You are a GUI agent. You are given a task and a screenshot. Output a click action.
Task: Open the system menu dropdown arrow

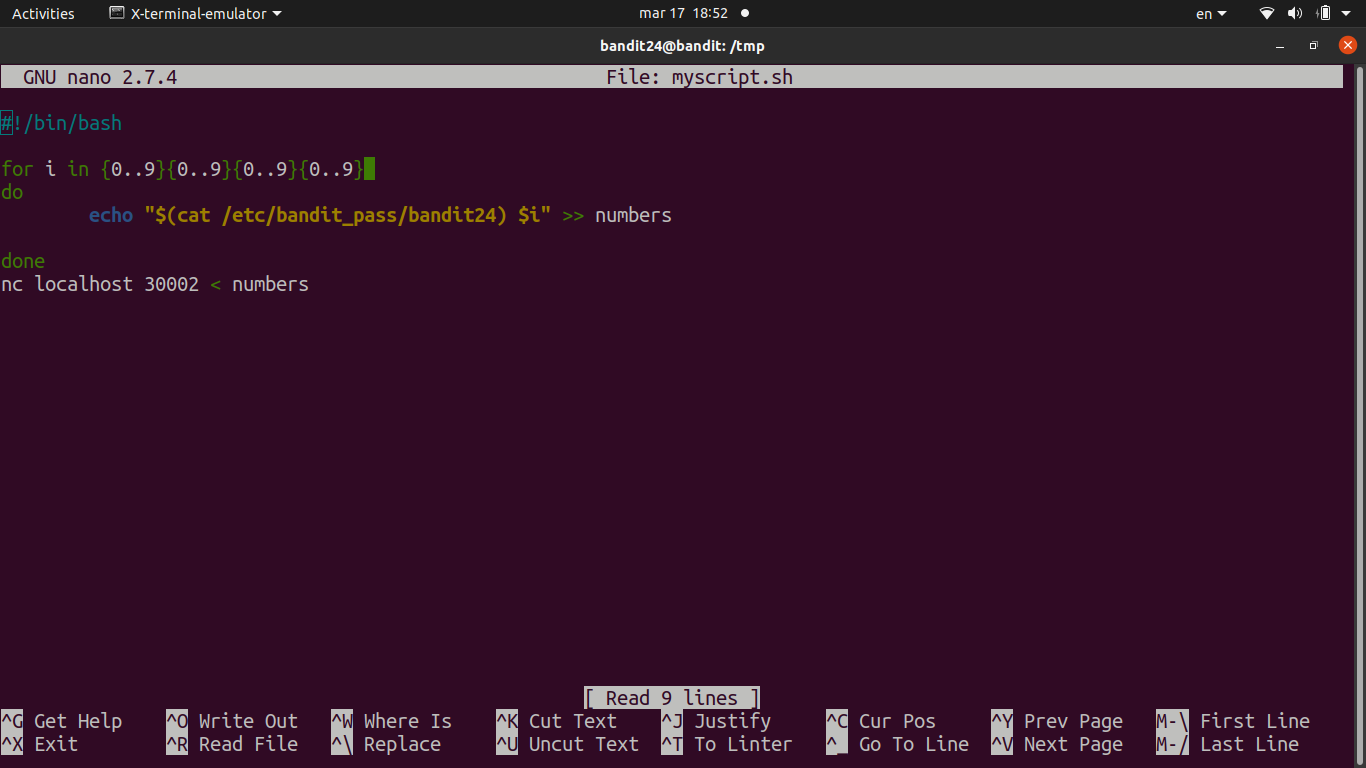[x=1347, y=14]
